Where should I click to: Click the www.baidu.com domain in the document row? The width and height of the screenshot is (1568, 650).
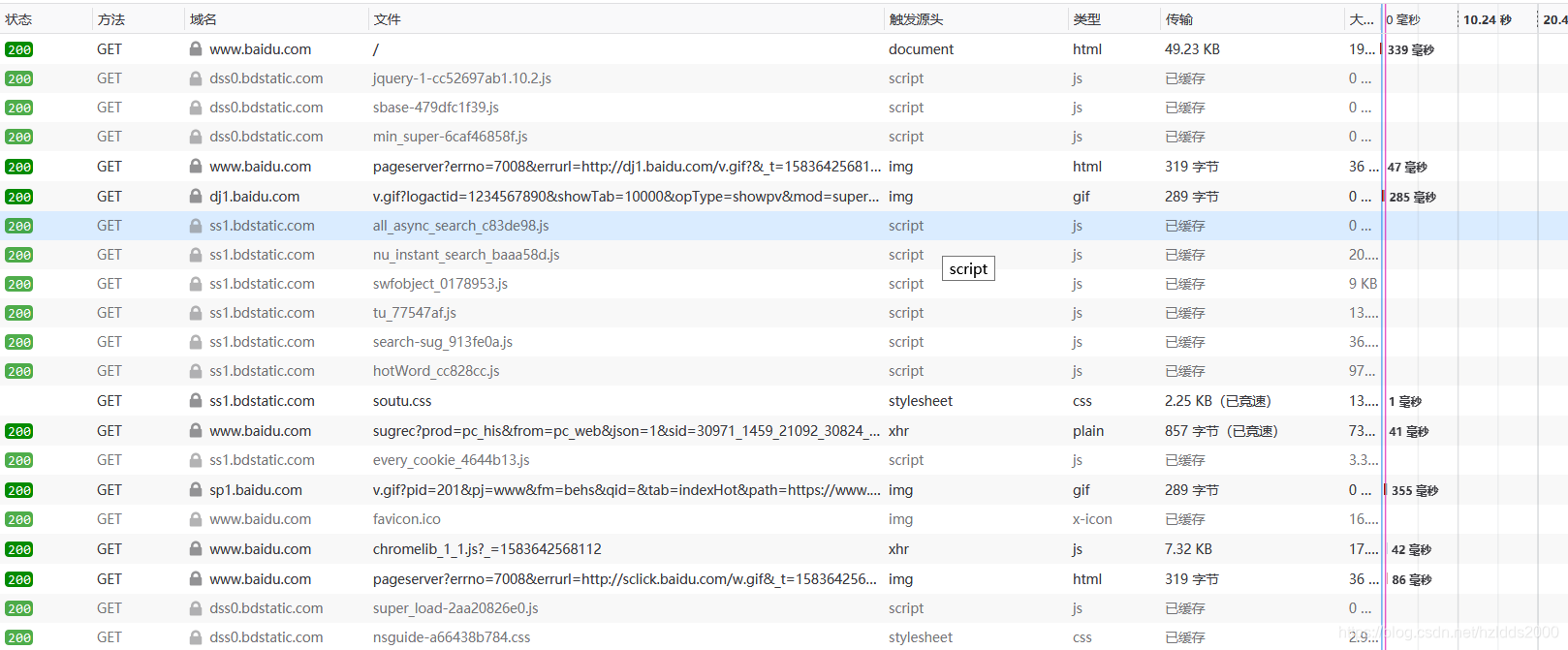pyautogui.click(x=261, y=49)
